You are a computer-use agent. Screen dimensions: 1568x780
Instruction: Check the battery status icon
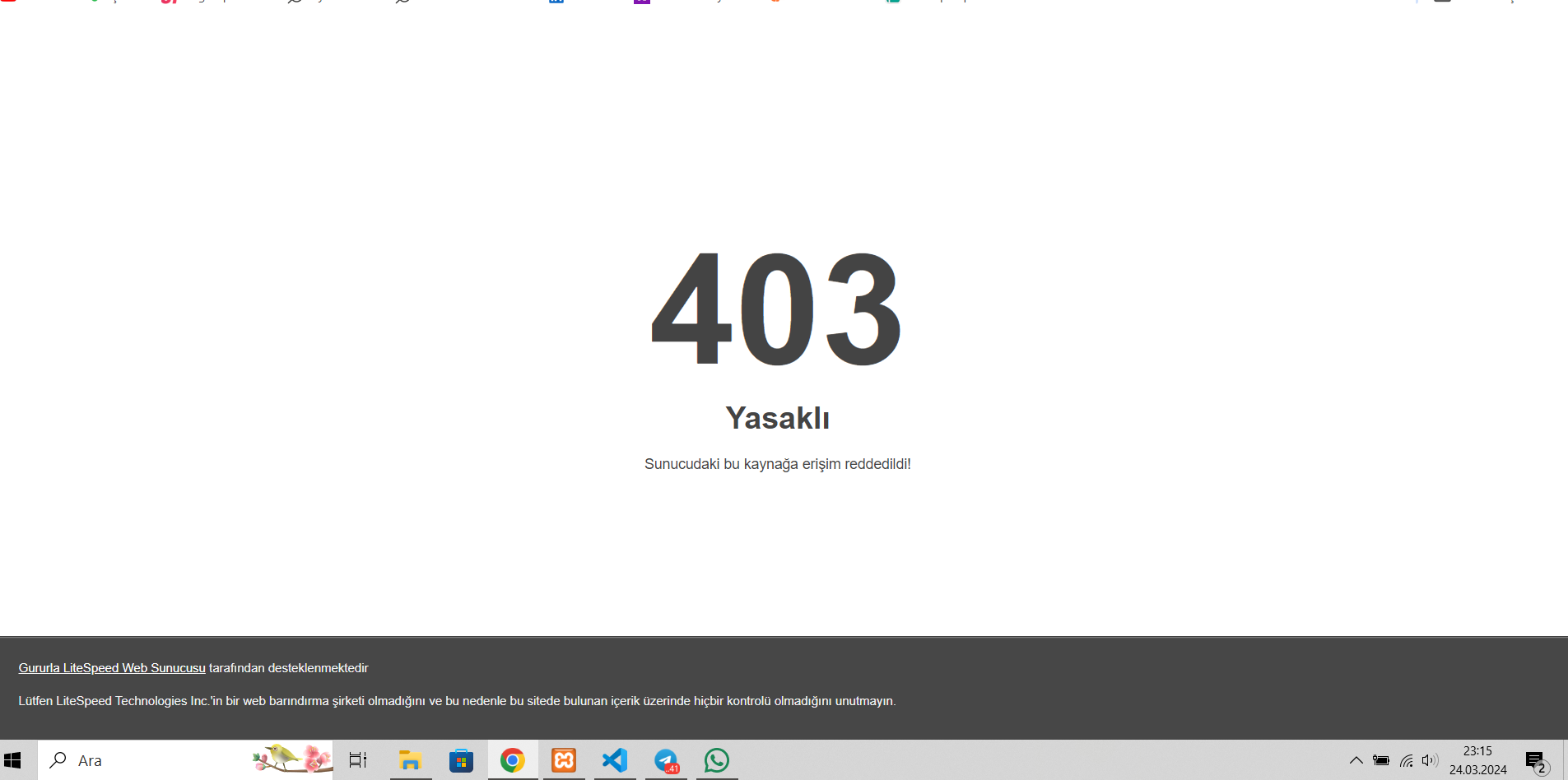pos(1381,760)
